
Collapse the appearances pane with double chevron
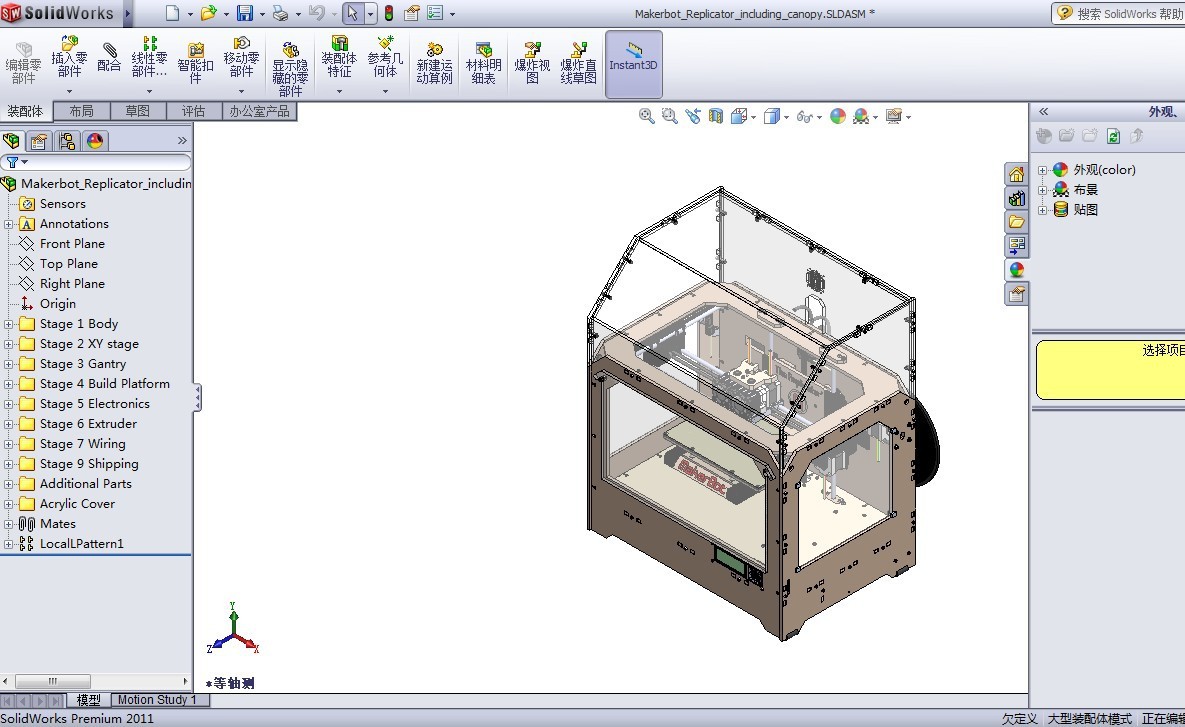point(1044,111)
